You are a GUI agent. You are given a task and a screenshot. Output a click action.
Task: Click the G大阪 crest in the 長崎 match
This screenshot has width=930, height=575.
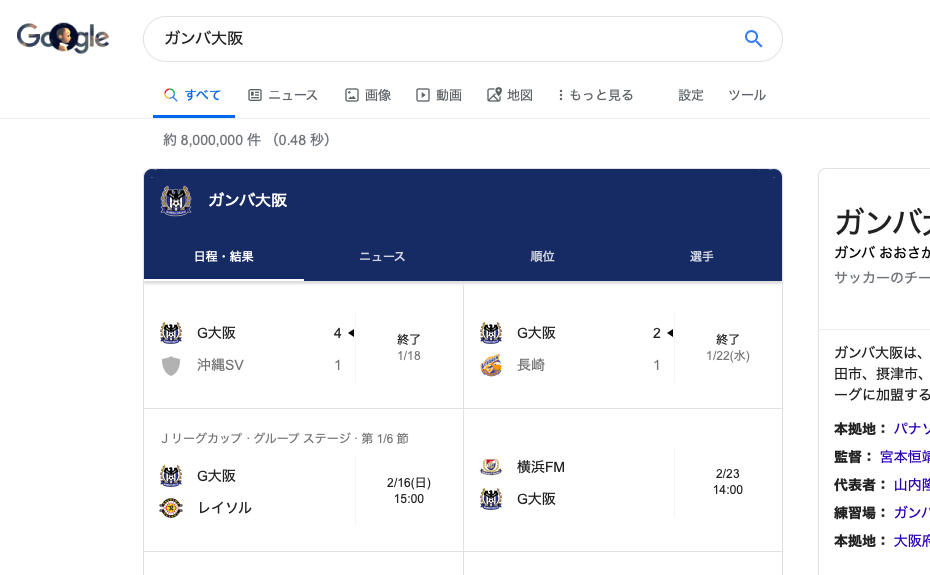click(x=491, y=333)
